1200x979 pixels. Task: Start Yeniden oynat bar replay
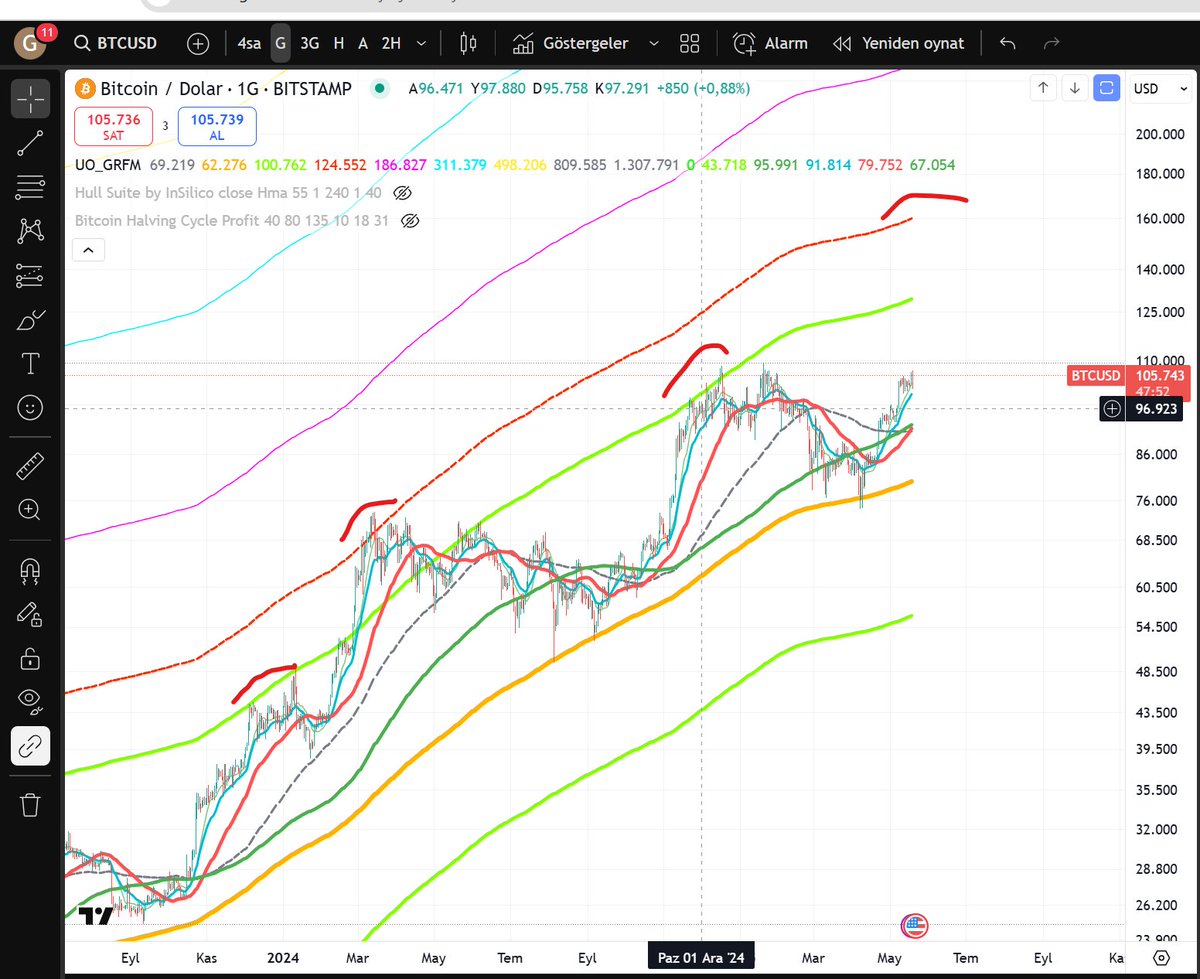coord(899,44)
